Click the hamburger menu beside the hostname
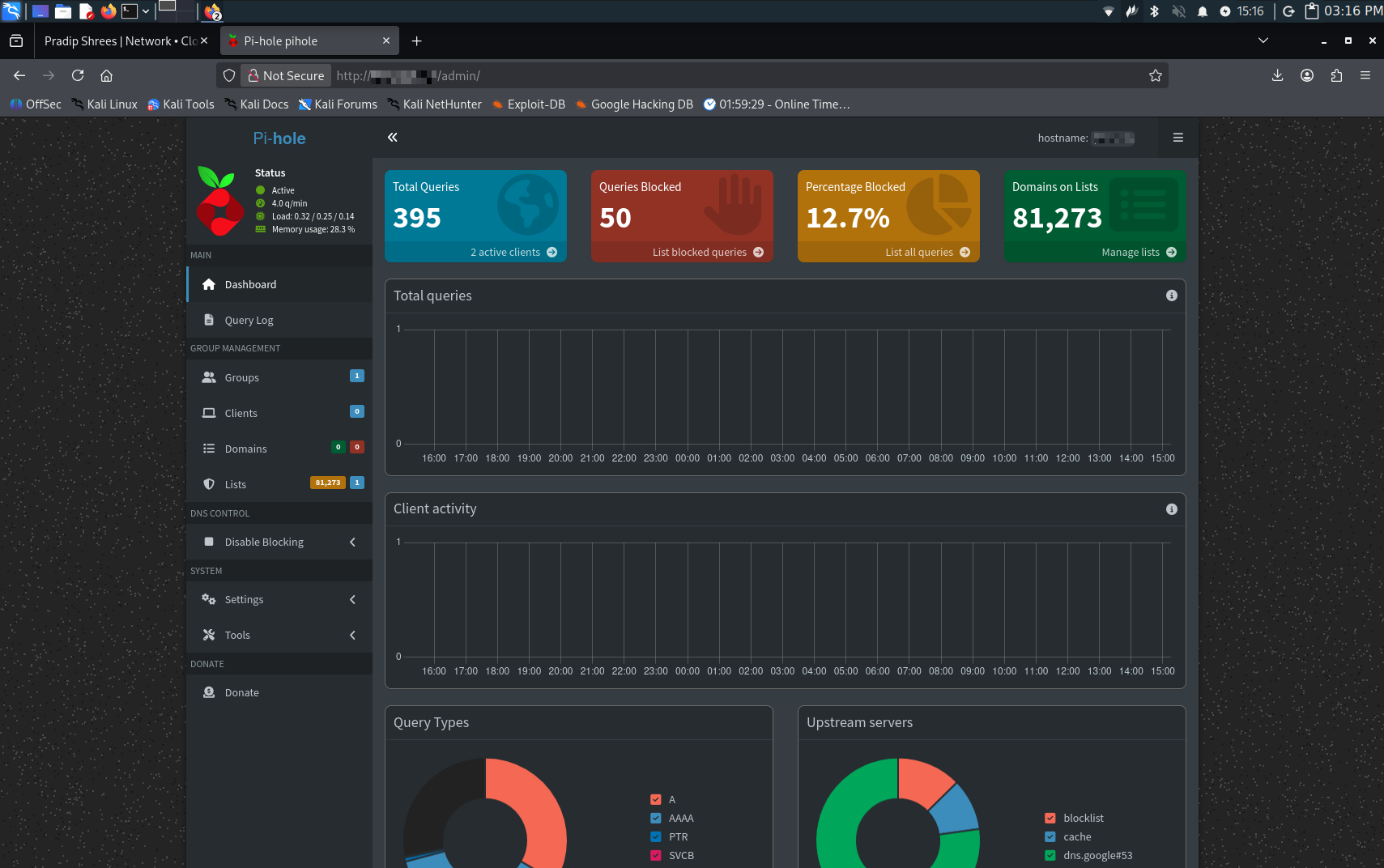 (1178, 138)
